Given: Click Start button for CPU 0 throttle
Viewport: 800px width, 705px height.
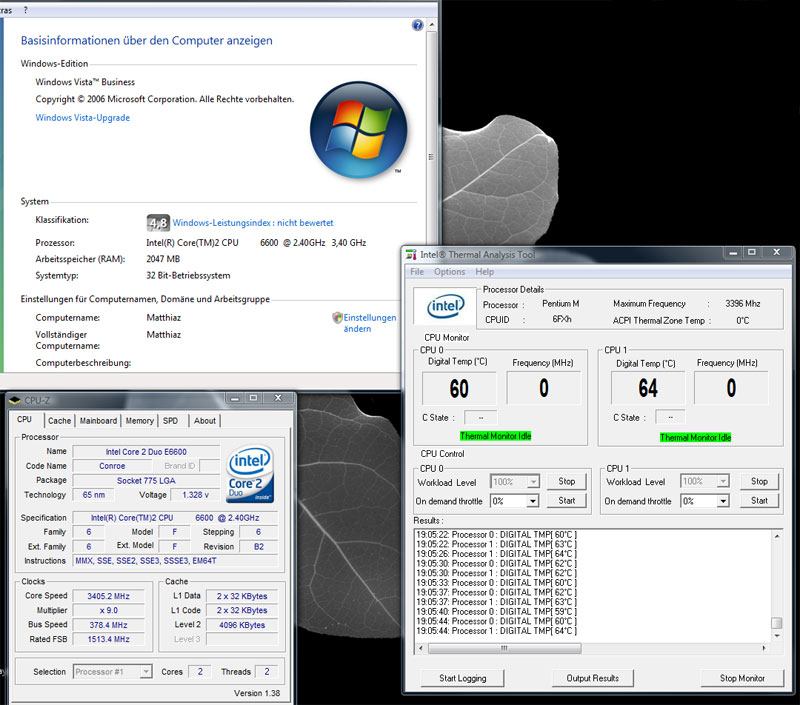Looking at the screenshot, I should pyautogui.click(x=566, y=500).
